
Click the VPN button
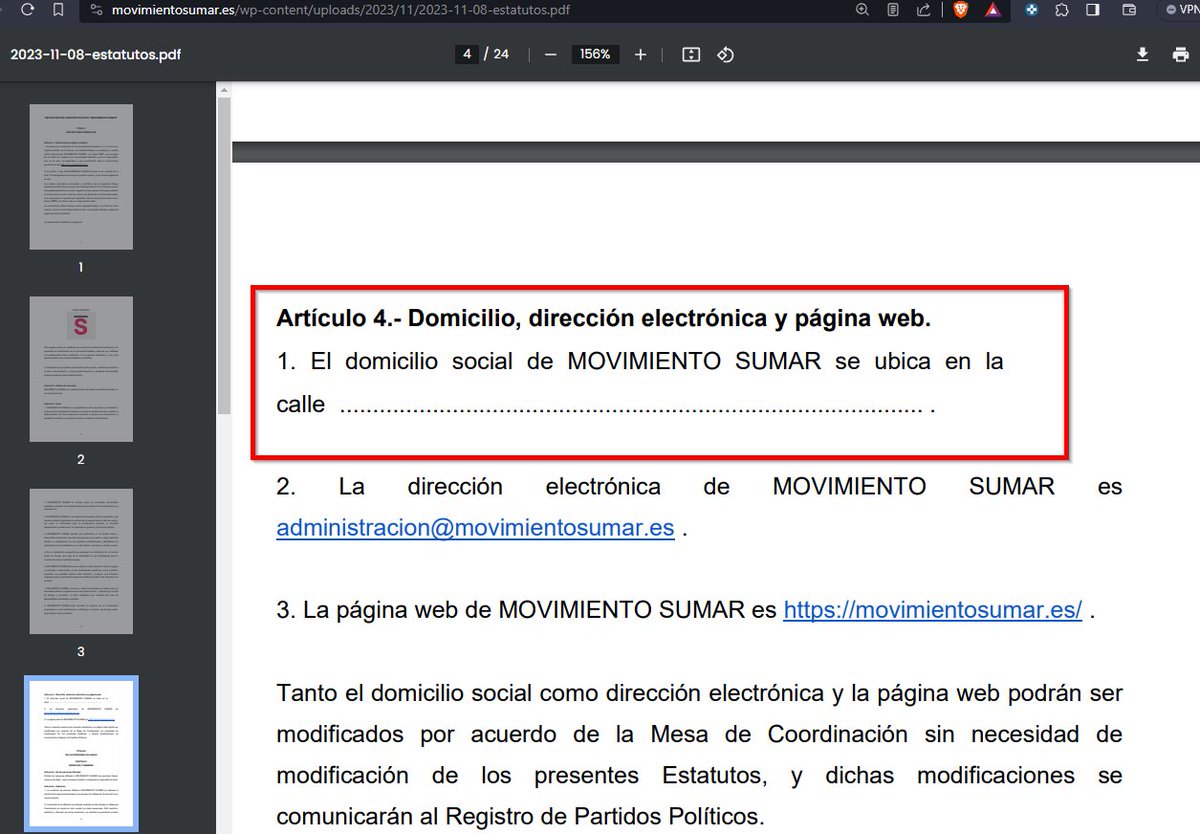(x=1179, y=9)
